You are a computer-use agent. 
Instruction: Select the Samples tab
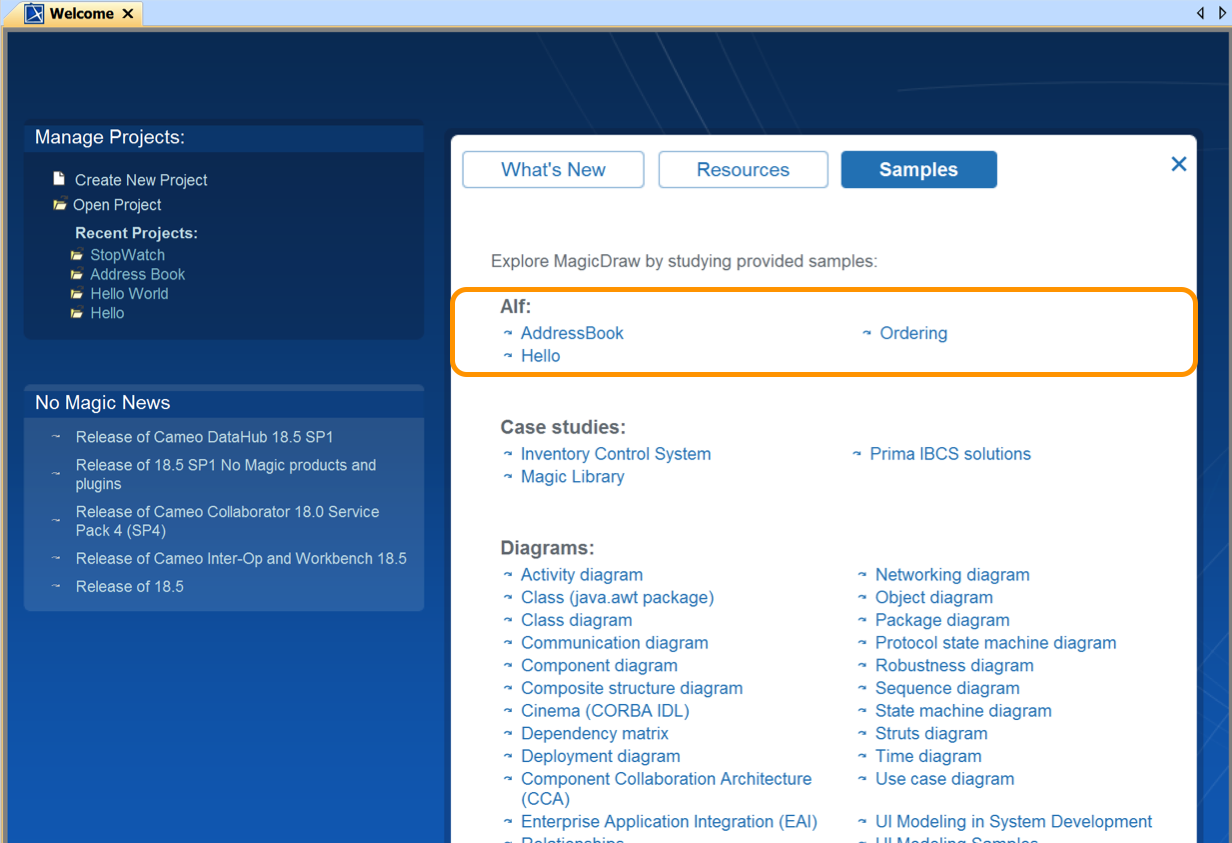point(919,169)
